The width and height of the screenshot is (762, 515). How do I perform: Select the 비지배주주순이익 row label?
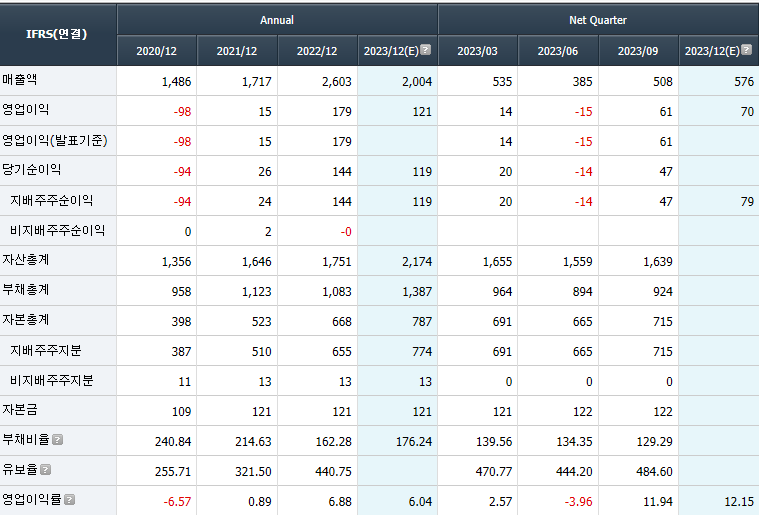(57, 231)
